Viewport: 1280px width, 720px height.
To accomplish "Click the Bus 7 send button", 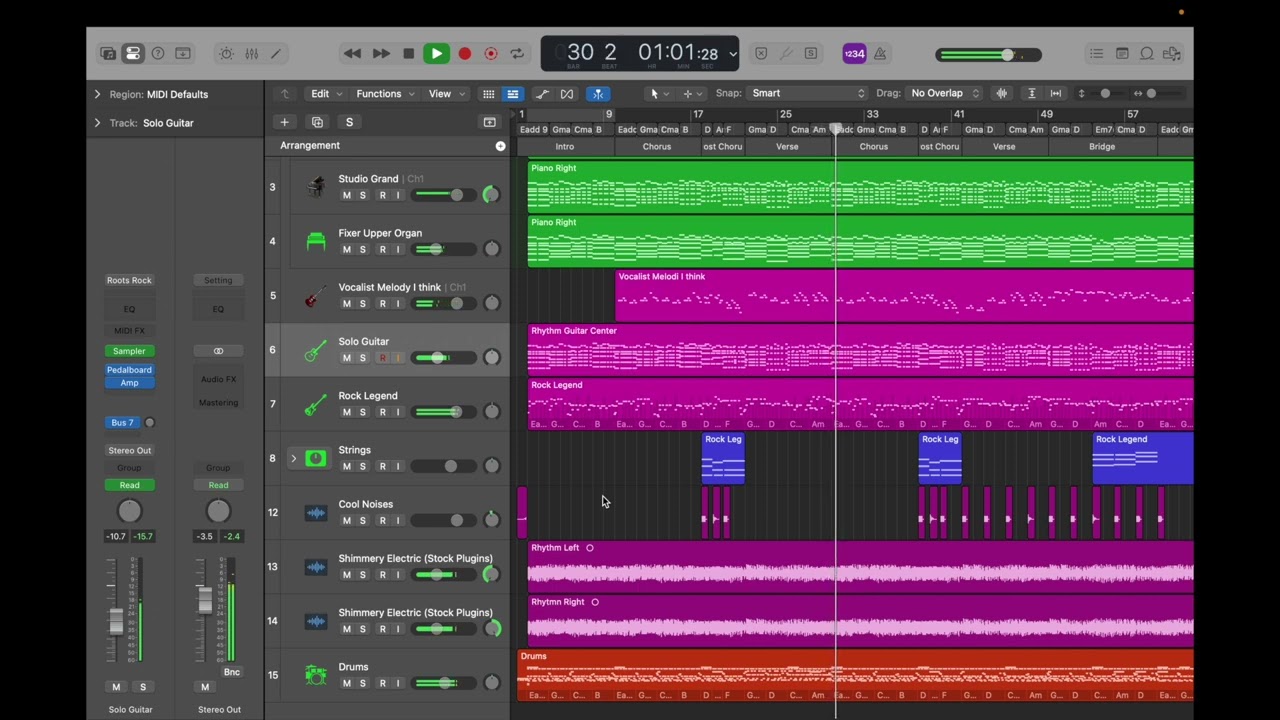I will [122, 423].
